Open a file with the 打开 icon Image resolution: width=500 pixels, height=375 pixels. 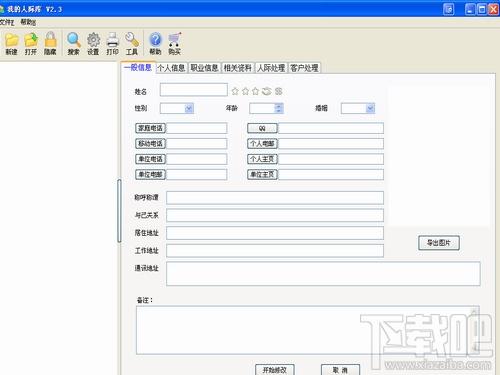pos(31,44)
